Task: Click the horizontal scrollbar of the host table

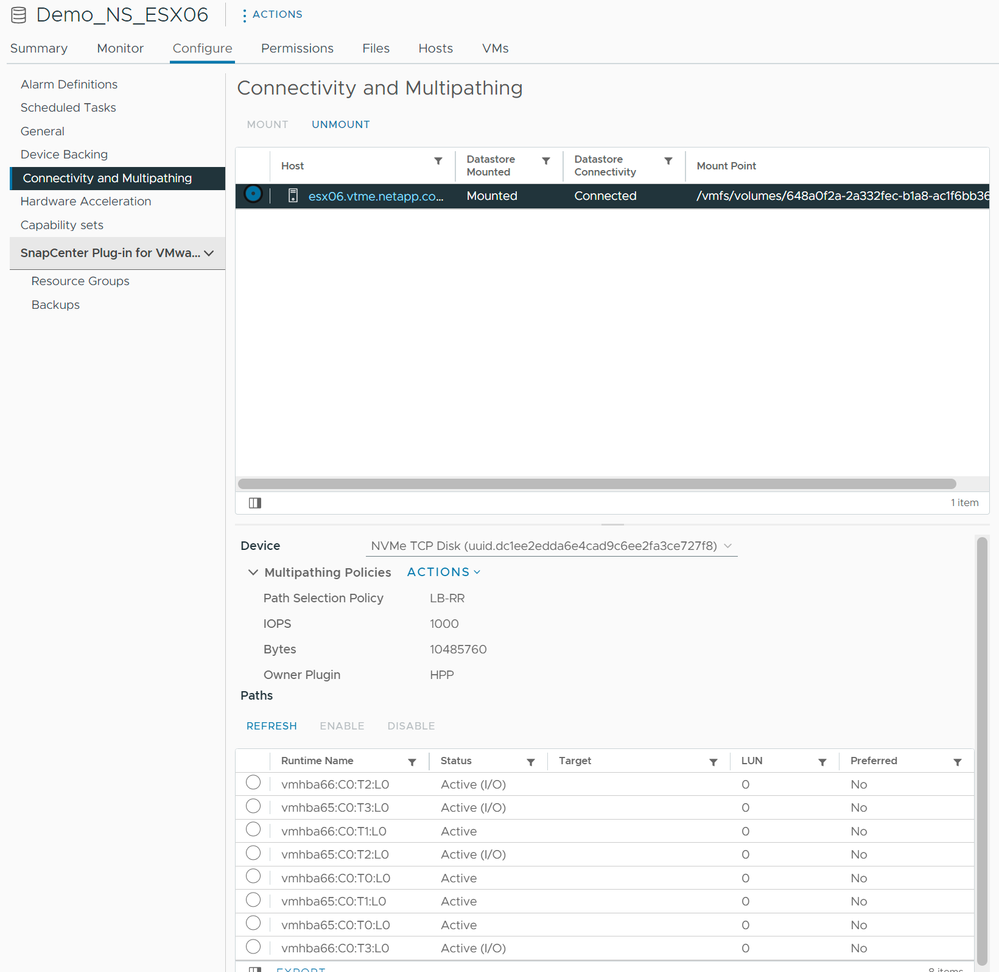Action: (596, 484)
